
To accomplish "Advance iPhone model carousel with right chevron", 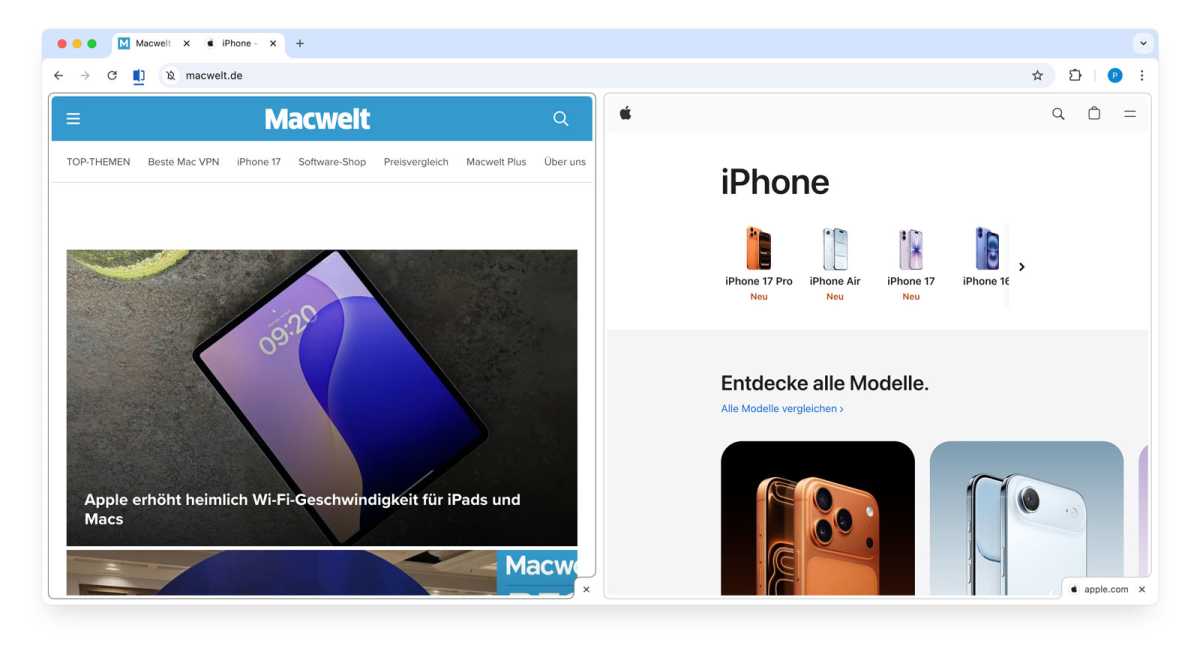I will (x=1022, y=267).
